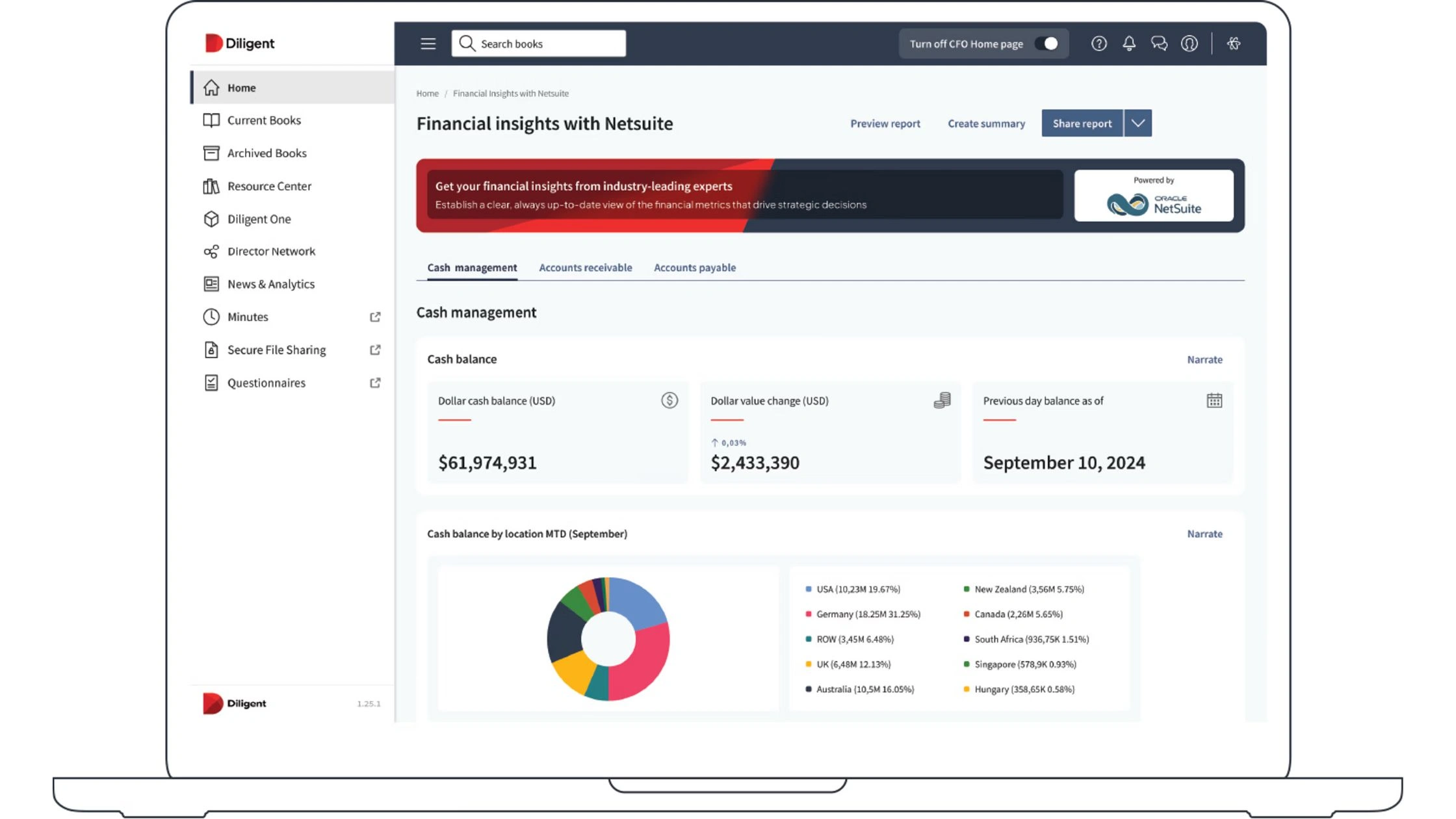Switch to Accounts payable tab
Screen dimensions: 1456x819
click(x=694, y=268)
